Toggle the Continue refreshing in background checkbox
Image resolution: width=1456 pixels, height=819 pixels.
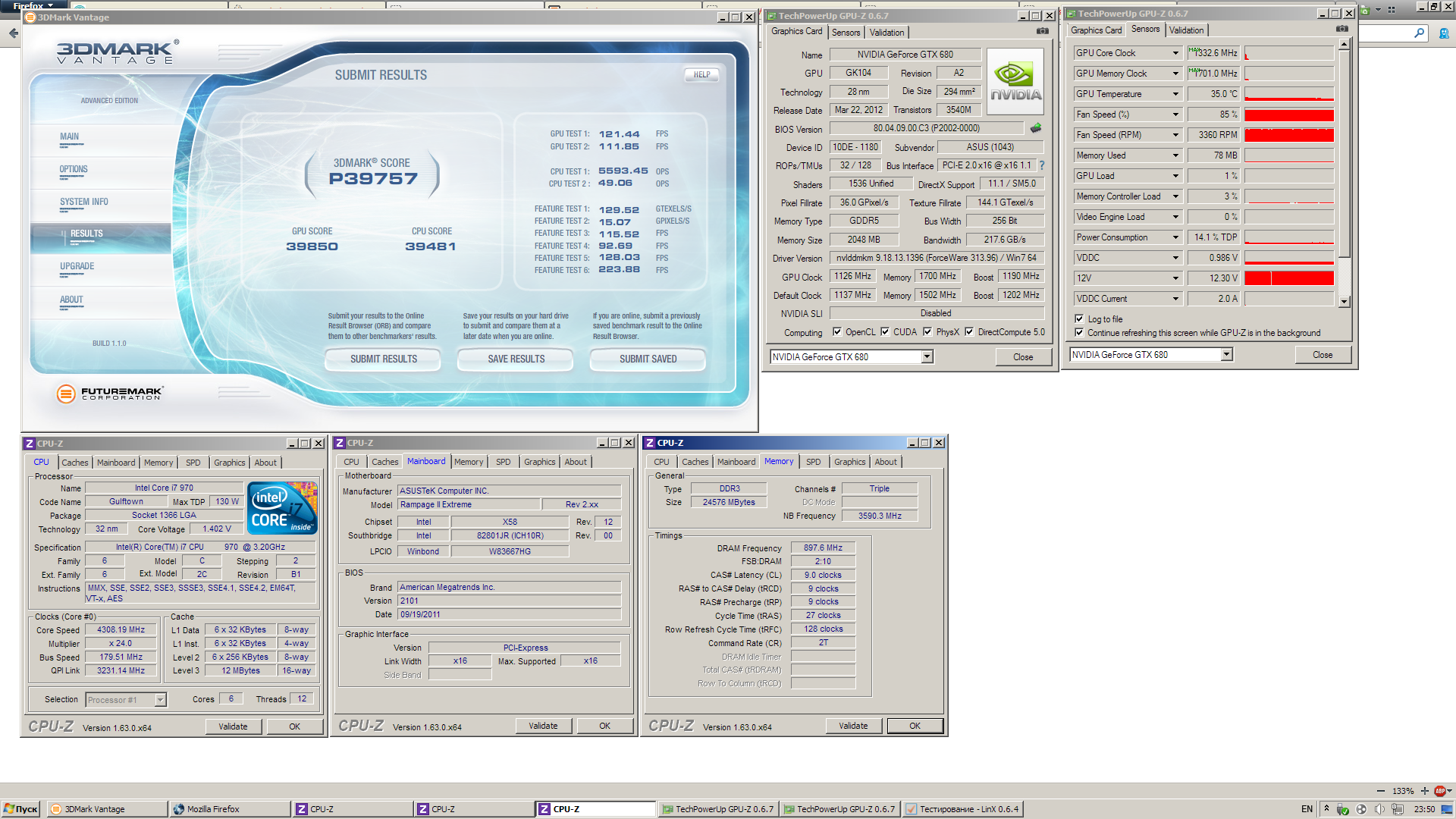[1079, 333]
